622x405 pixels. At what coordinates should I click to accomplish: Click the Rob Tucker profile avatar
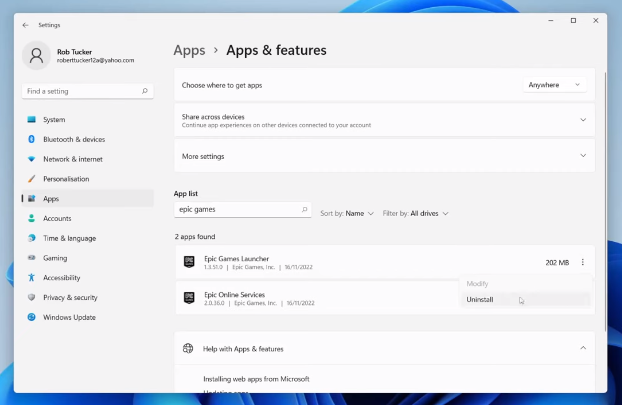click(36, 56)
